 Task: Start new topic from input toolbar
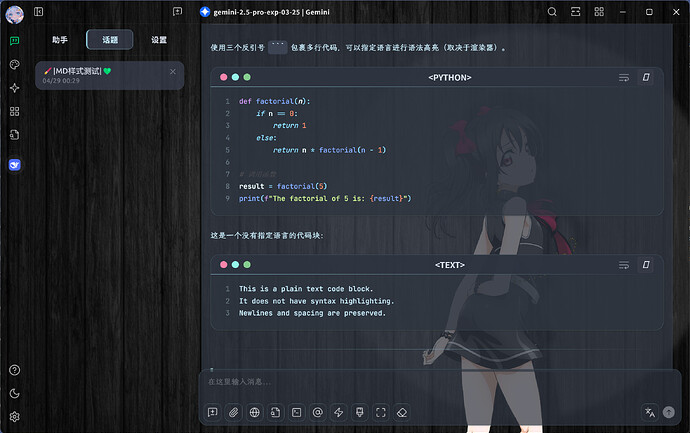point(213,412)
